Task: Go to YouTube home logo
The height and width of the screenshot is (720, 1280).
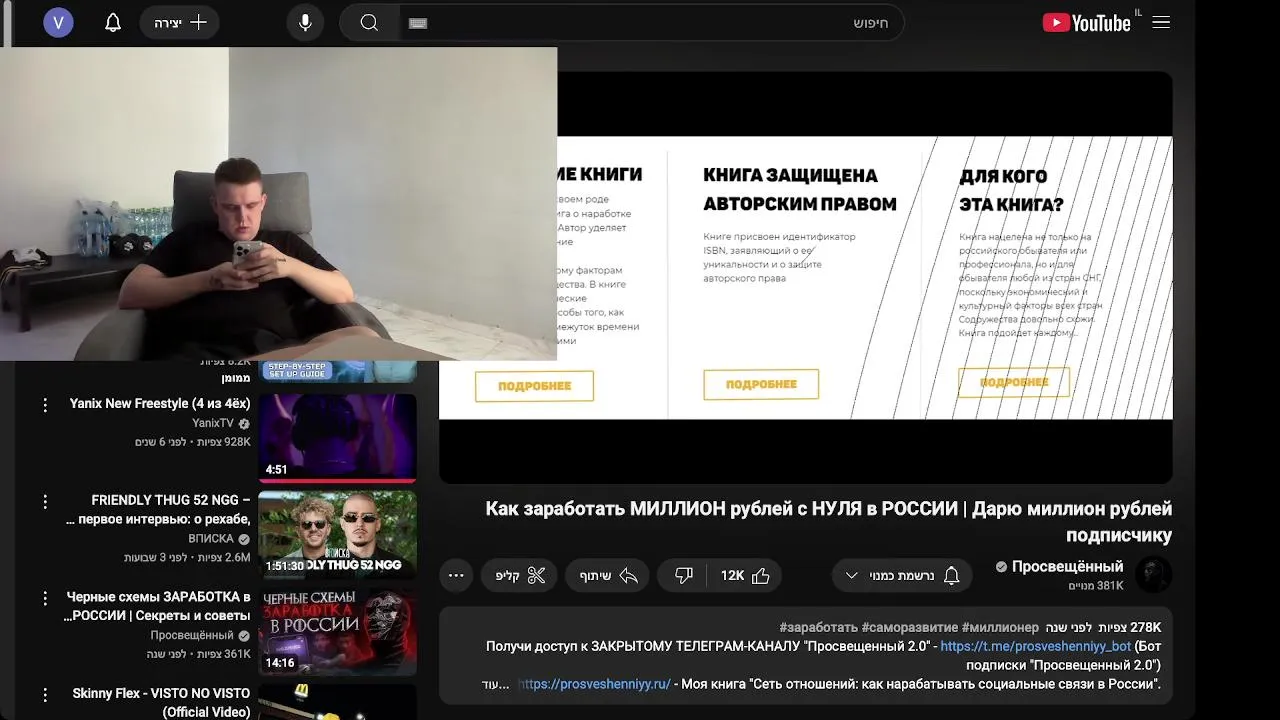Action: [1087, 22]
